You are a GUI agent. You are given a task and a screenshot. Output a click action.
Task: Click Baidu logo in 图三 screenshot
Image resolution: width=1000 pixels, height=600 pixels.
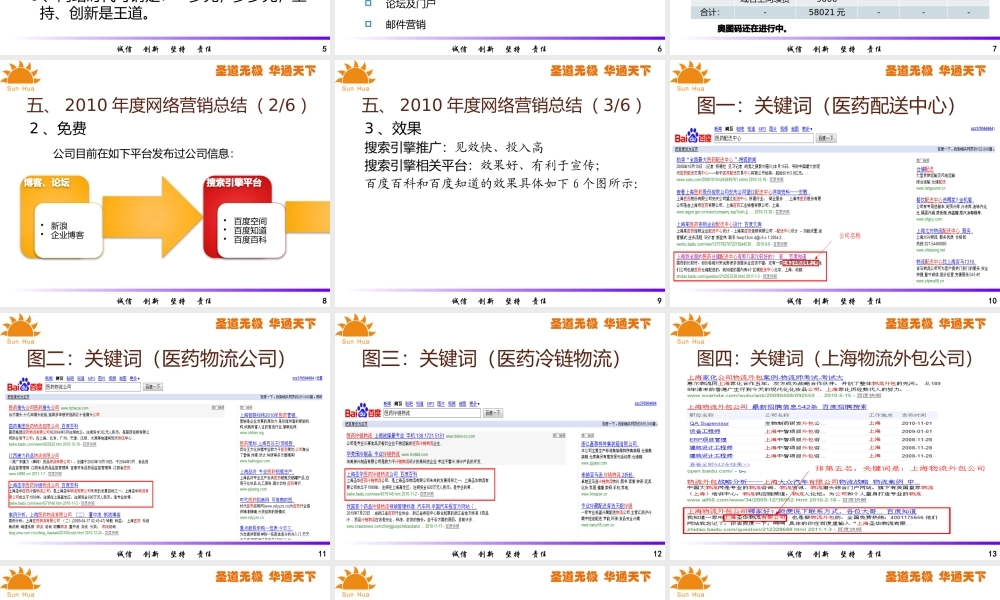coord(362,411)
